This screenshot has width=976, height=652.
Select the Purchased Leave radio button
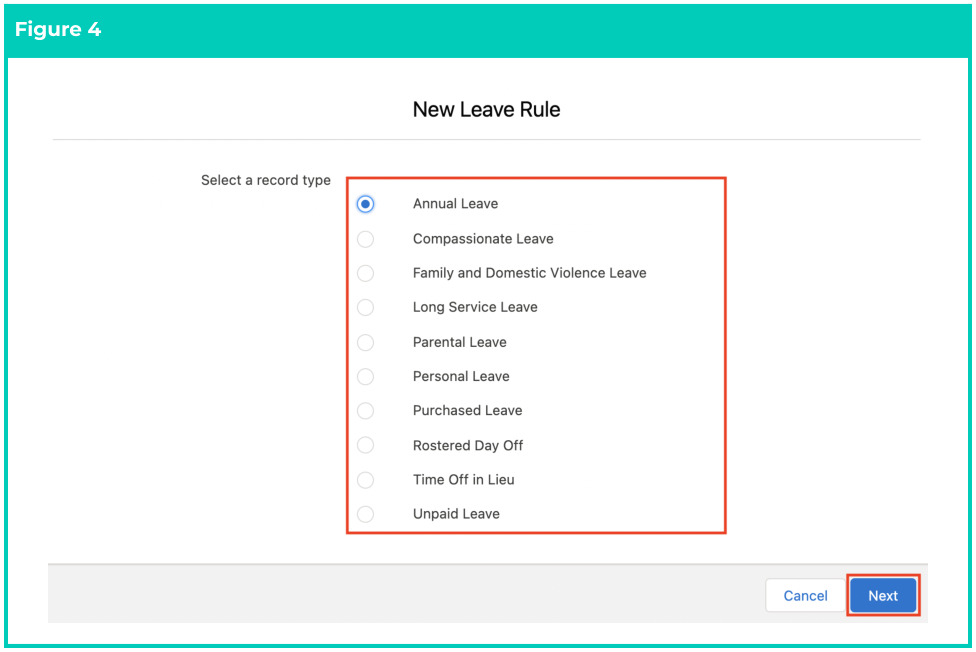[365, 411]
